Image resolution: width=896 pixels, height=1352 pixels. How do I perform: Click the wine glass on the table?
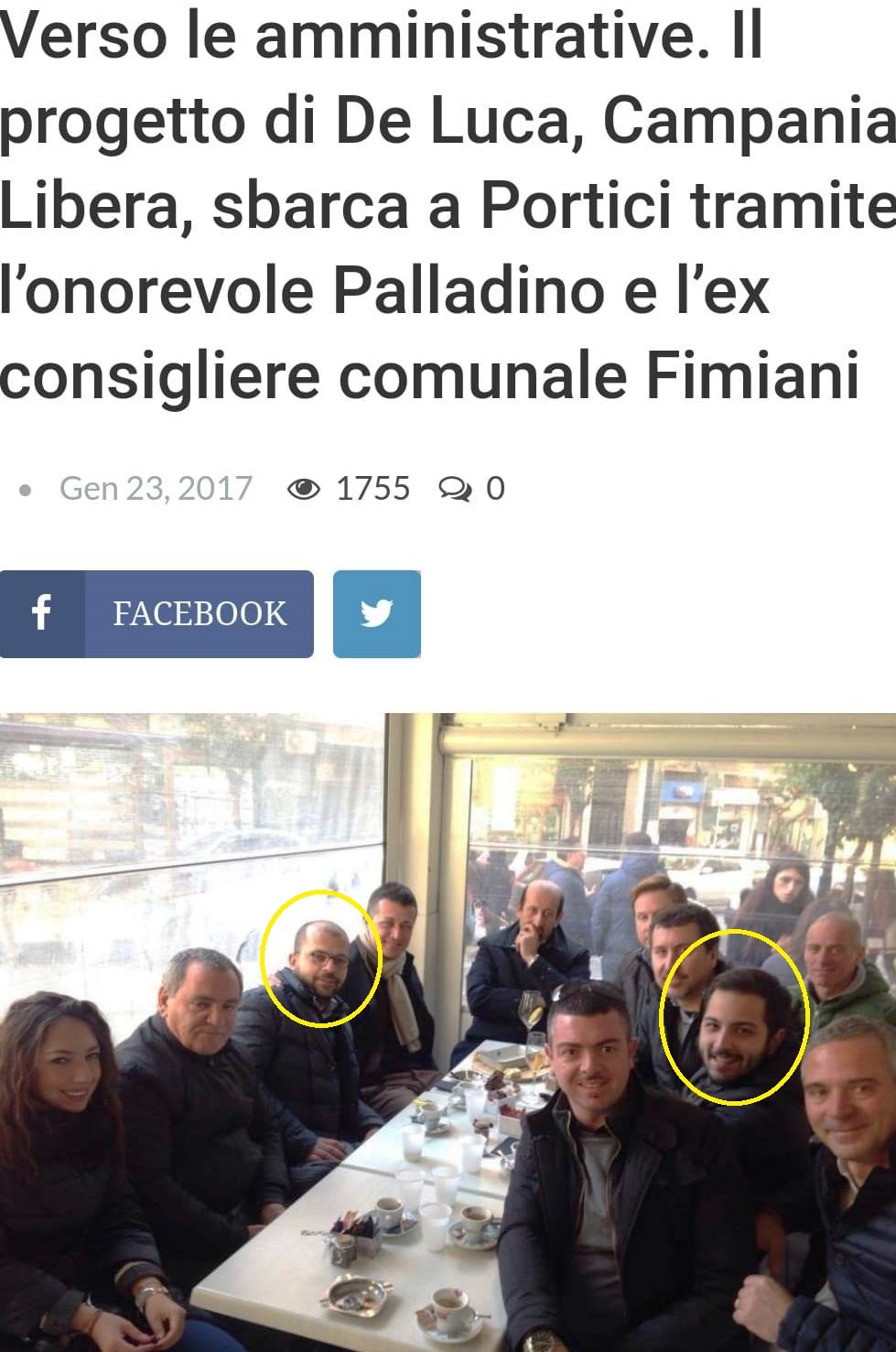[532, 1025]
